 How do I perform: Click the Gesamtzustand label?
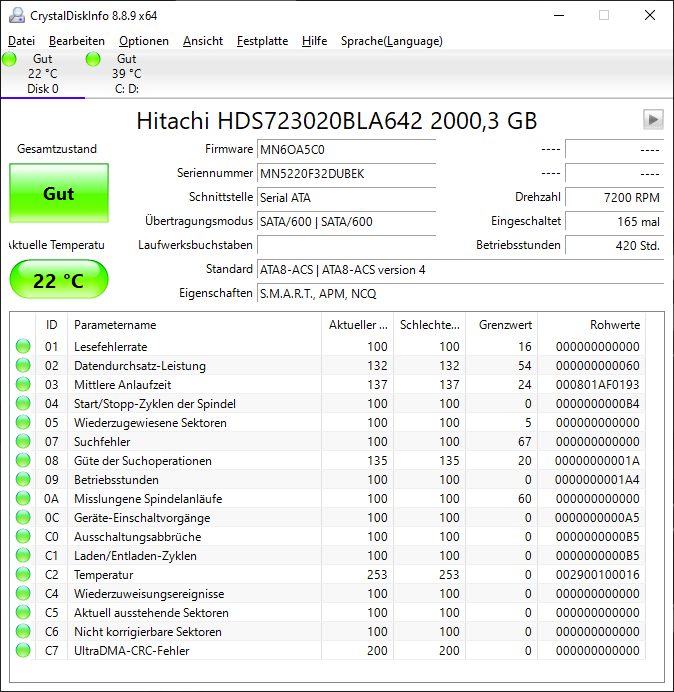[57, 149]
